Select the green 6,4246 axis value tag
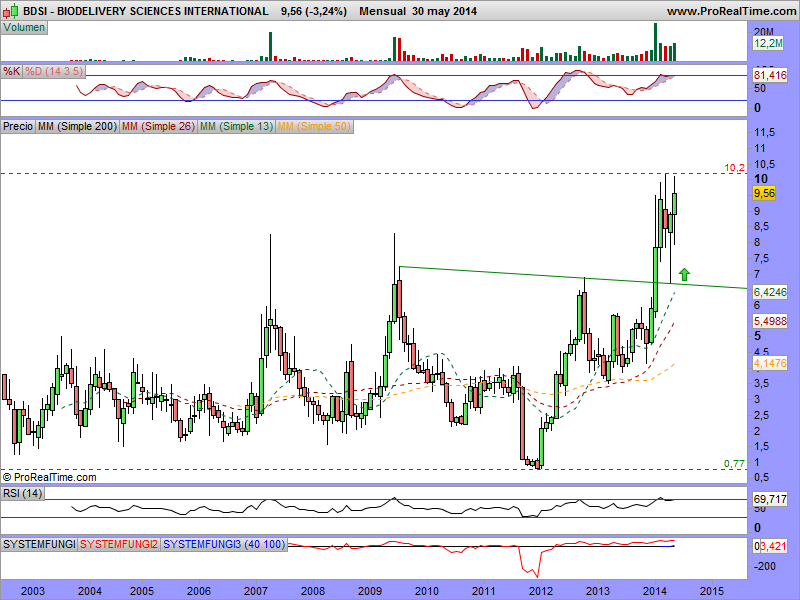 (770, 292)
